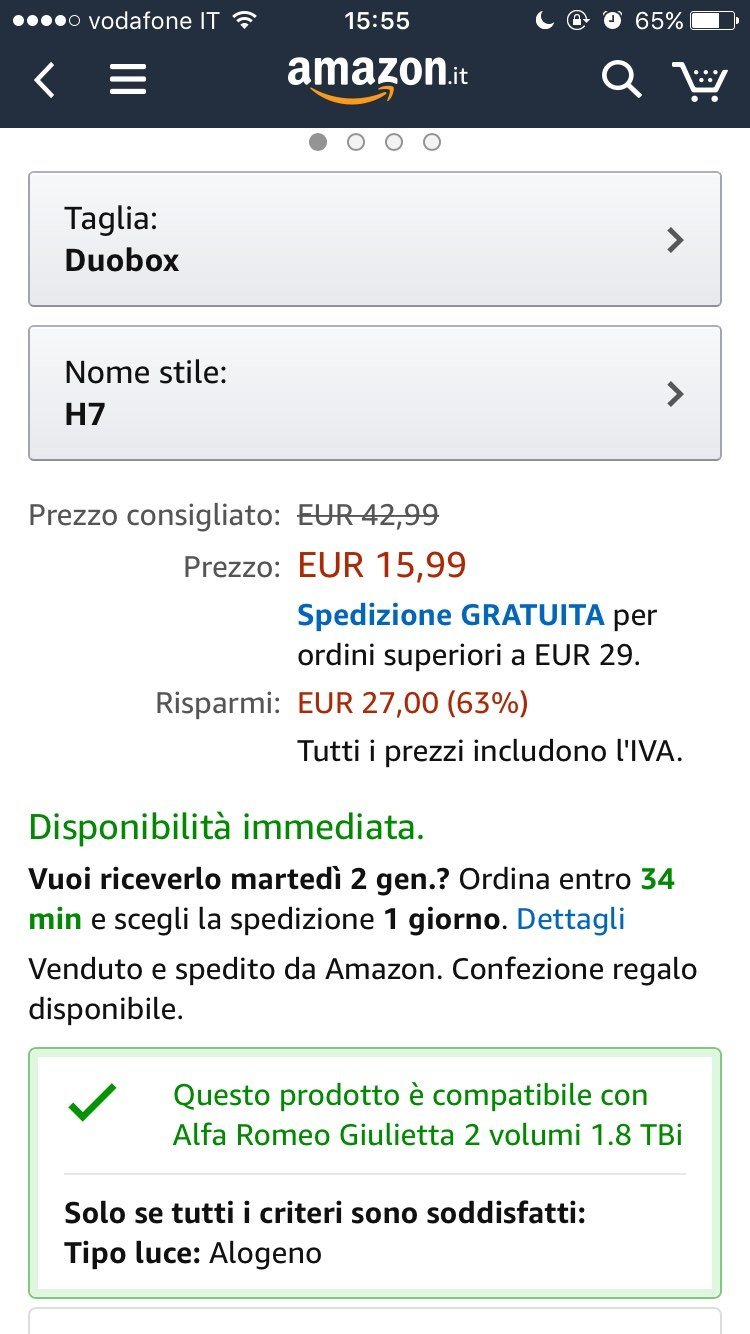Open the Spedizione GRATUITA link
The image size is (750, 1334).
coord(450,614)
